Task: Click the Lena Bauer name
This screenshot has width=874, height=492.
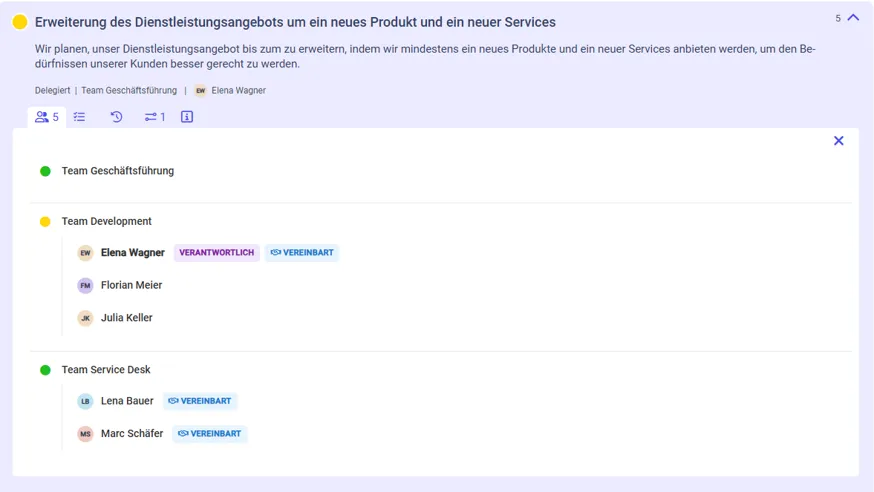Action: click(127, 401)
